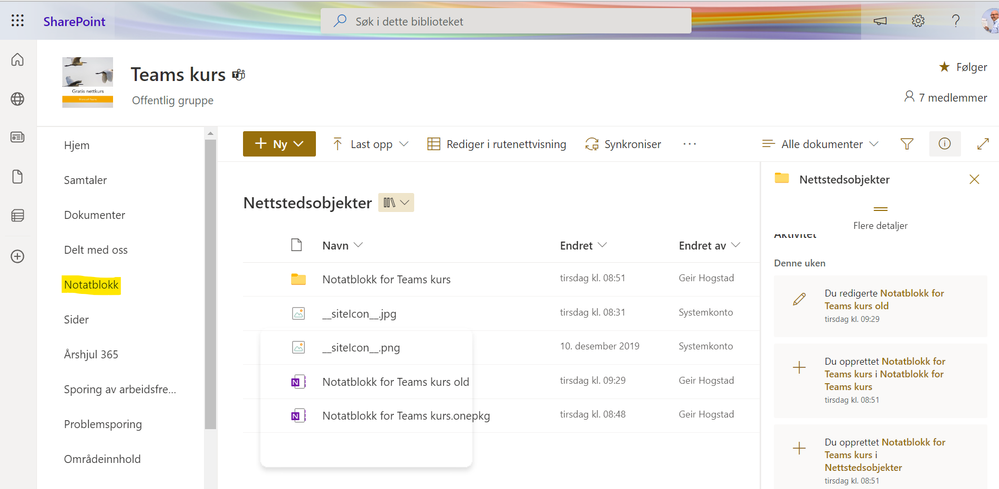Open Sider in the site navigation
The width and height of the screenshot is (999, 489).
[x=76, y=320]
